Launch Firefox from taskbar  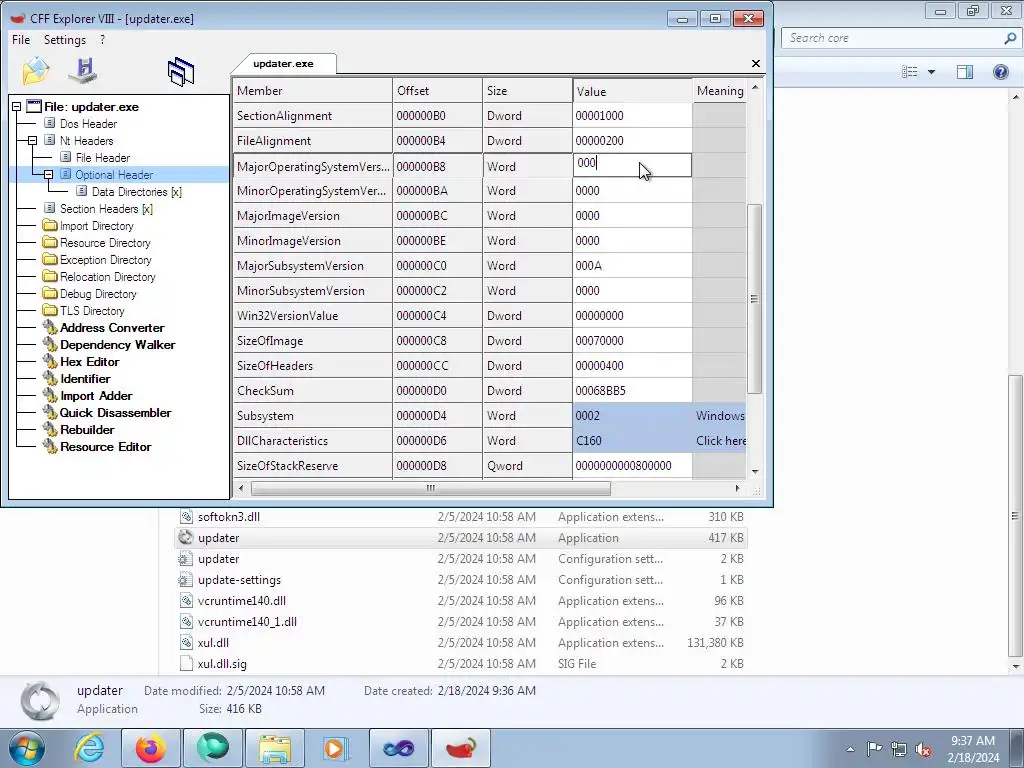[x=151, y=748]
